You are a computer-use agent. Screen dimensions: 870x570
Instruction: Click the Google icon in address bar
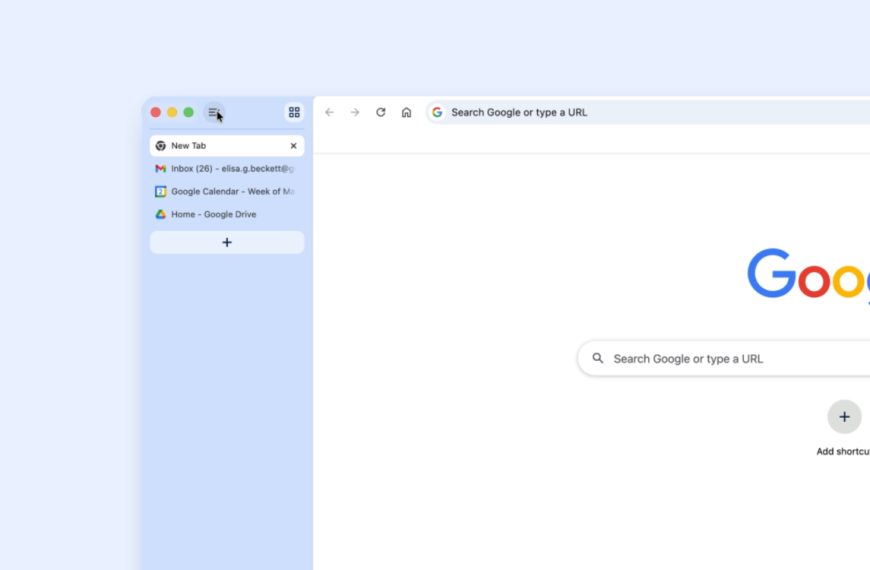(x=437, y=113)
